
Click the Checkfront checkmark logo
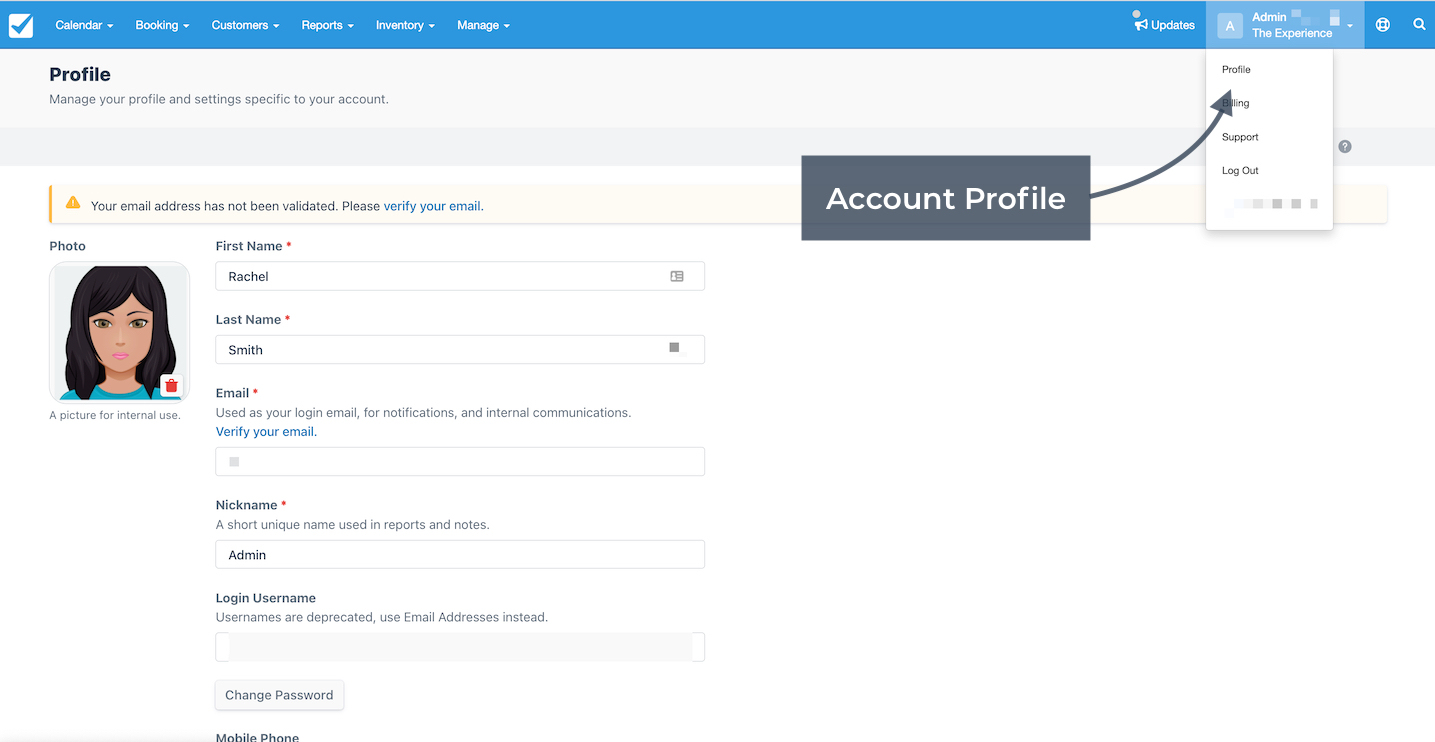click(21, 25)
